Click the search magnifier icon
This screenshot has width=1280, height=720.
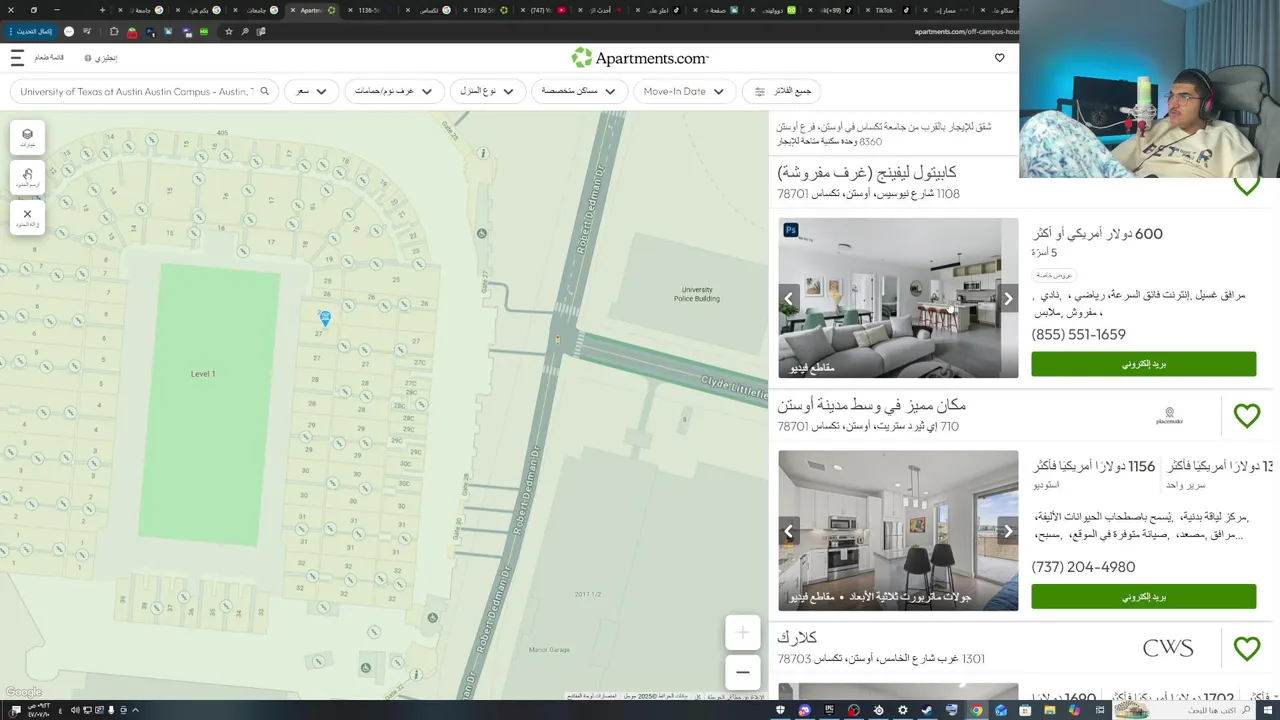265,91
